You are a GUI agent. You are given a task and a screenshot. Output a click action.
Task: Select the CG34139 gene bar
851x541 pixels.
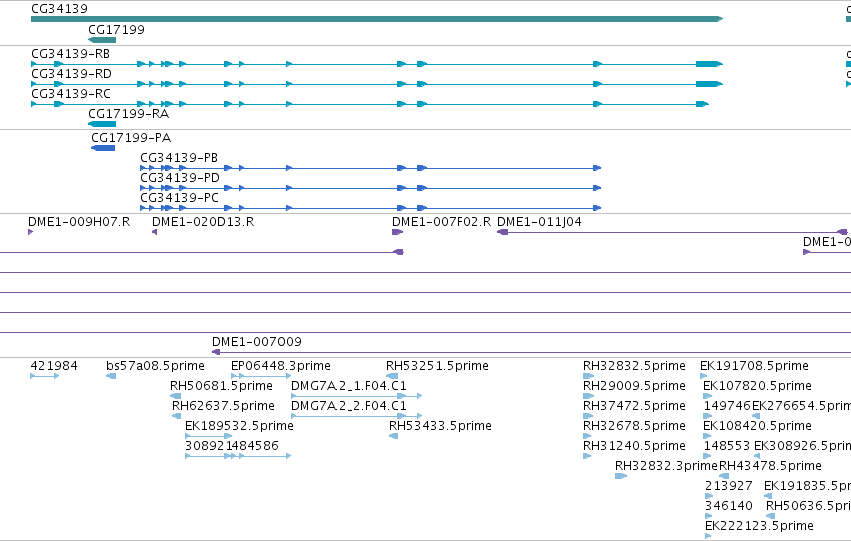click(377, 19)
